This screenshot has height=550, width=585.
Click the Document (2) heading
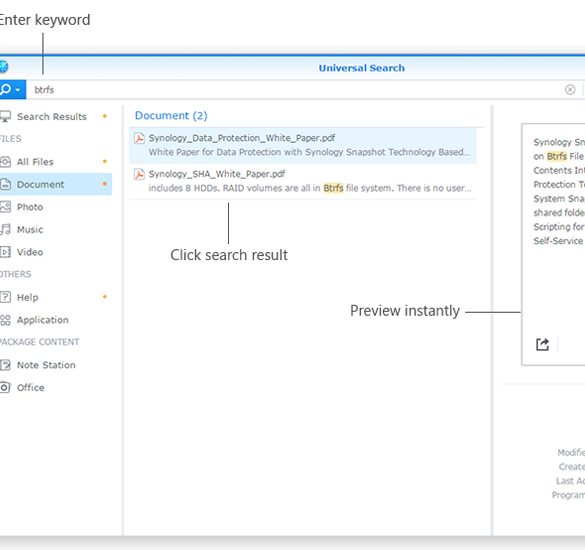[171, 116]
